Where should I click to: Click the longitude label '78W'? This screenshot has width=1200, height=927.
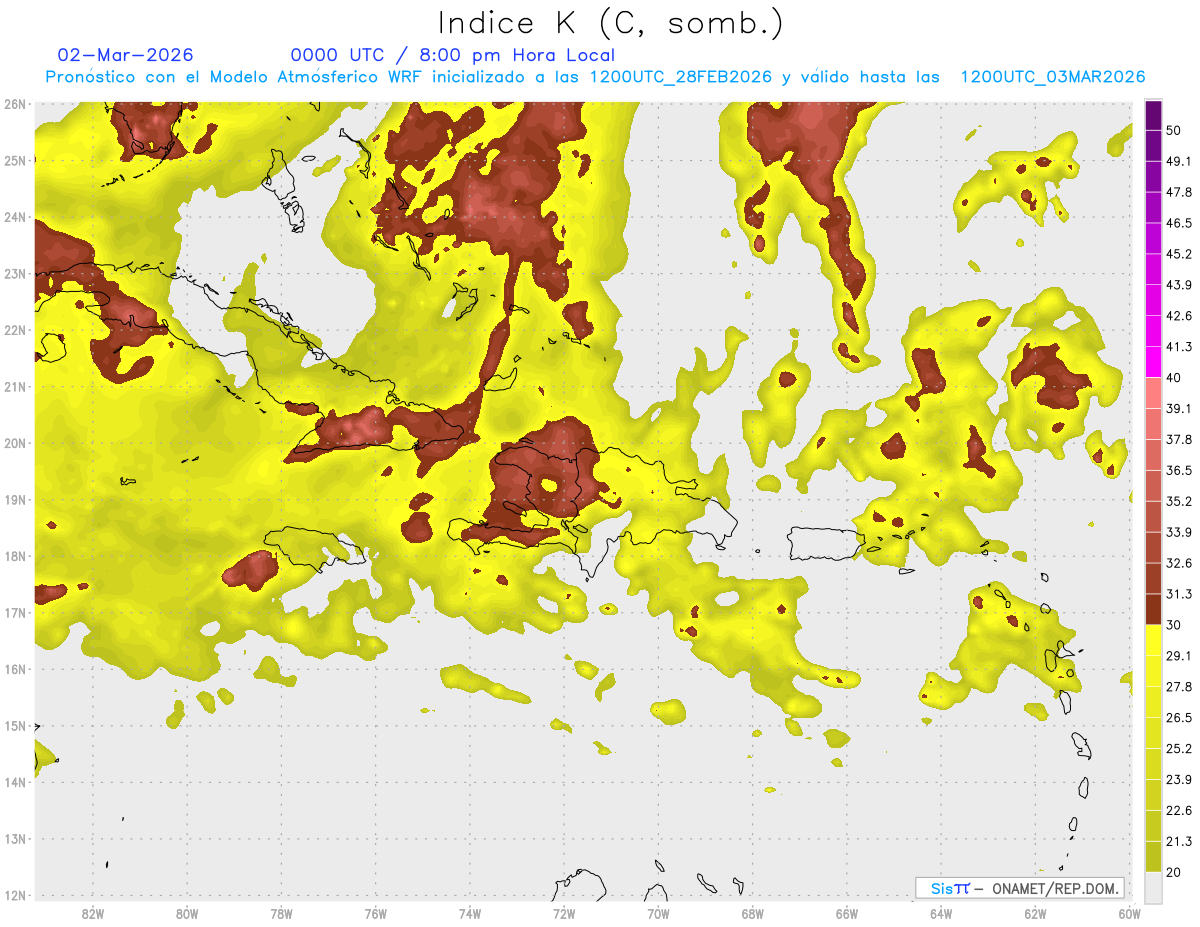click(281, 914)
